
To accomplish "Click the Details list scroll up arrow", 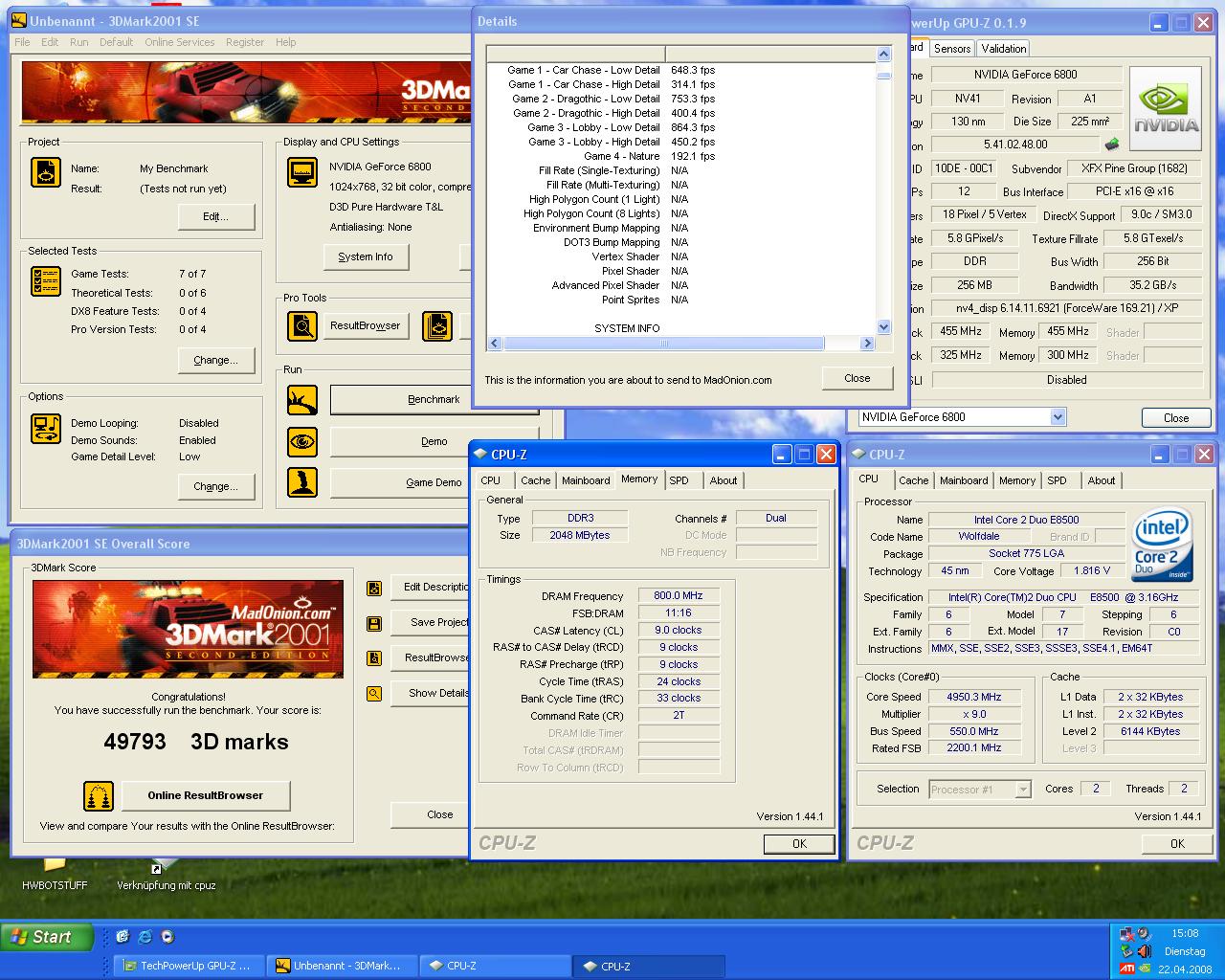I will (883, 55).
